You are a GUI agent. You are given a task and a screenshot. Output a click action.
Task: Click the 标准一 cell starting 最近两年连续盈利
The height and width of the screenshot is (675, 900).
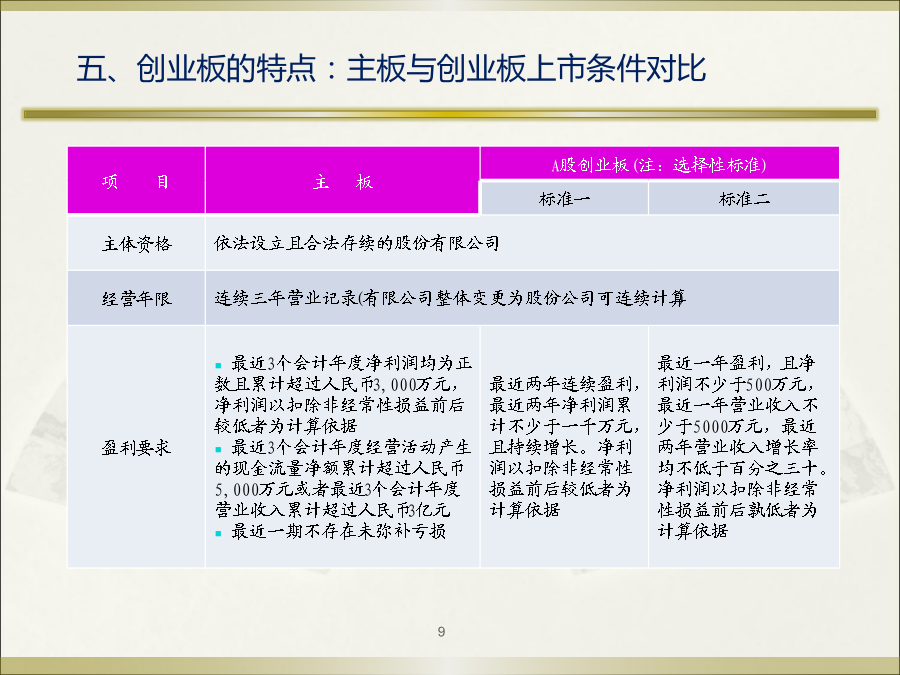pos(564,447)
